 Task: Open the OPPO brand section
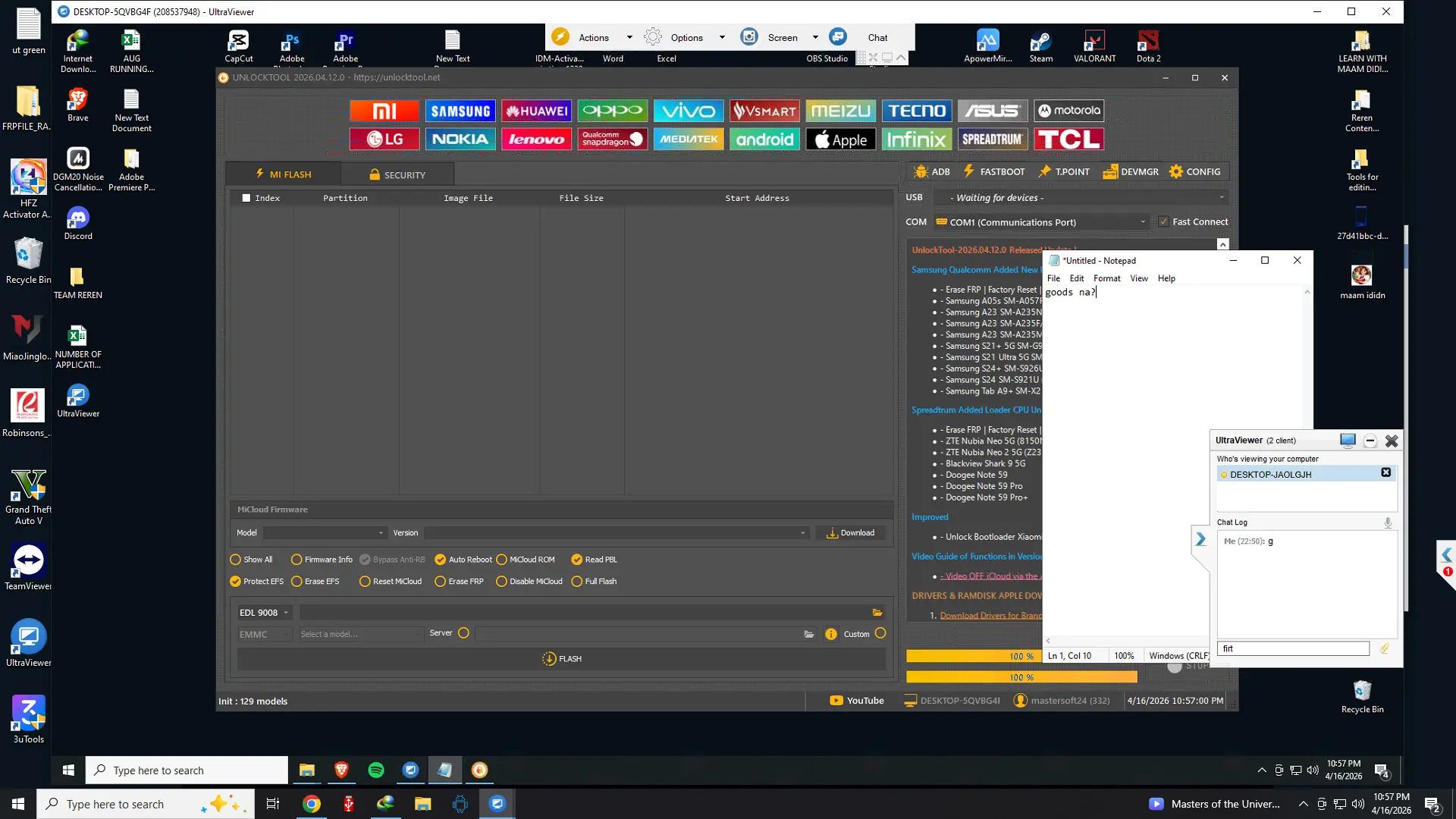pos(613,111)
